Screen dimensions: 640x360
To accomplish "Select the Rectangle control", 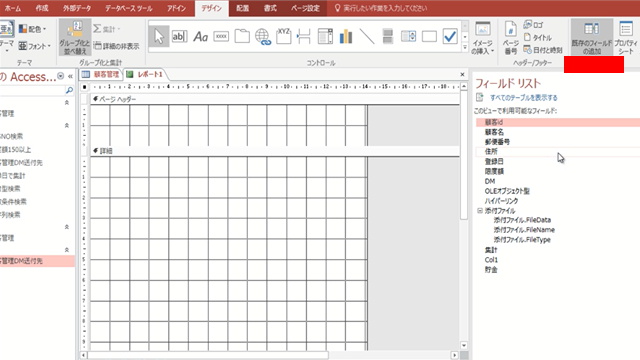I will (429, 36).
